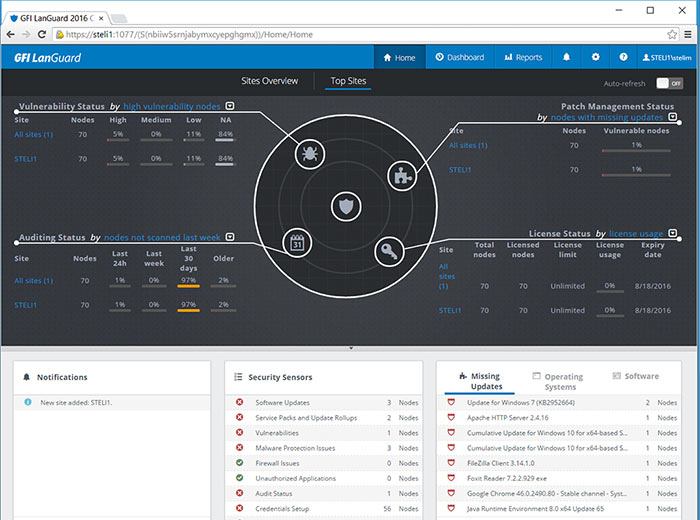
Task: Click the calendar auditing status icon
Action: point(297,243)
